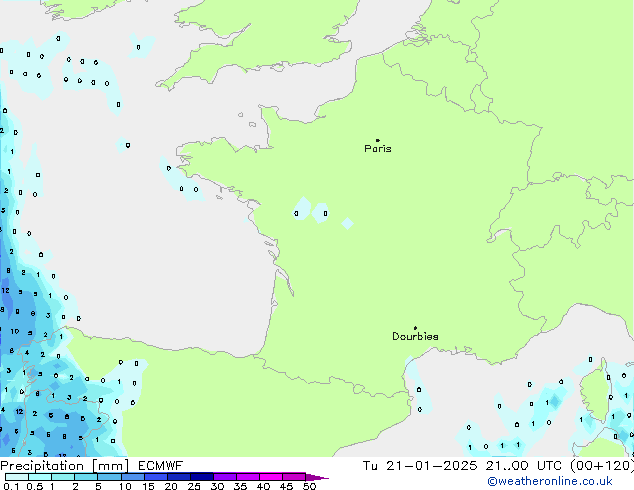Click the legend value '35'

coord(240,486)
